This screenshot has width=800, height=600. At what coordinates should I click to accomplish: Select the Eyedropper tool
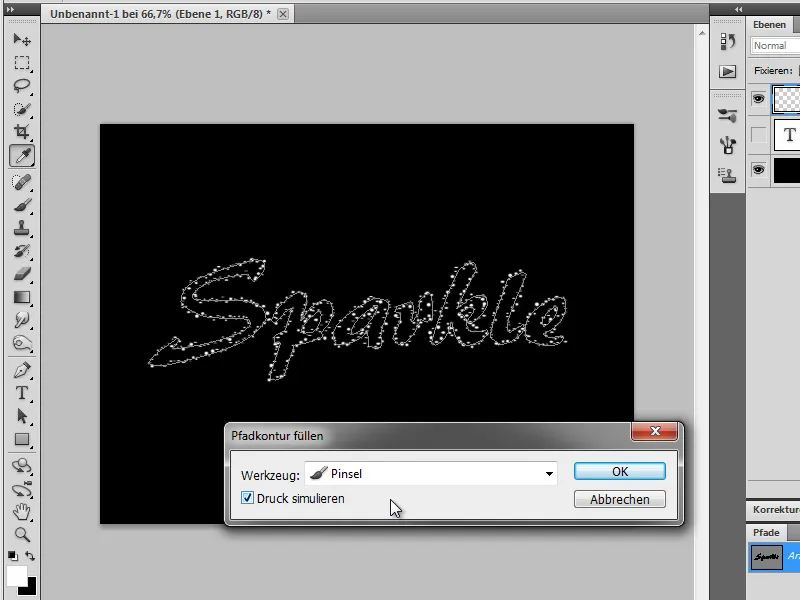(x=22, y=156)
